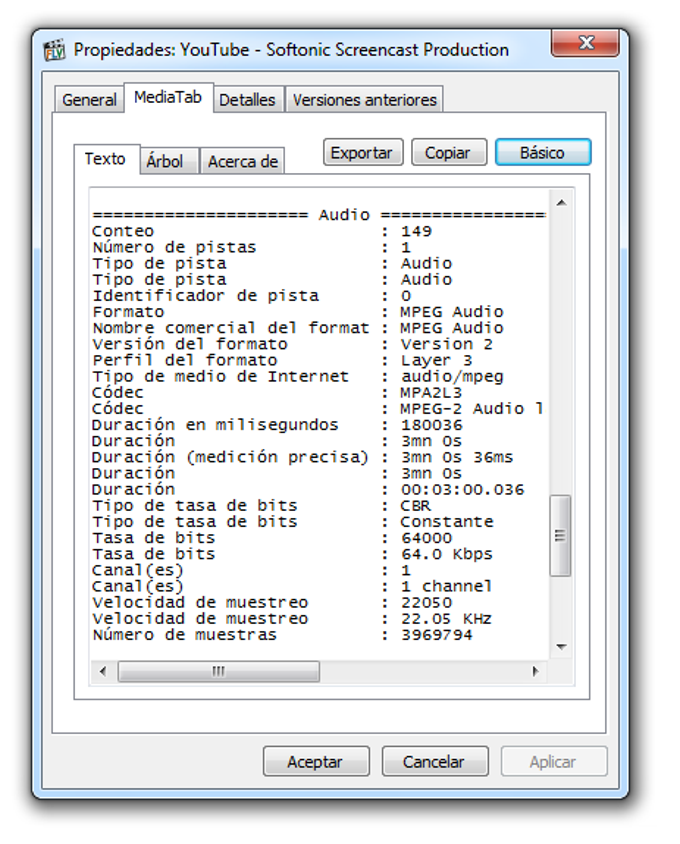The image size is (680, 844).
Task: Click the vertical scrollbar up arrow
Action: pos(561,203)
